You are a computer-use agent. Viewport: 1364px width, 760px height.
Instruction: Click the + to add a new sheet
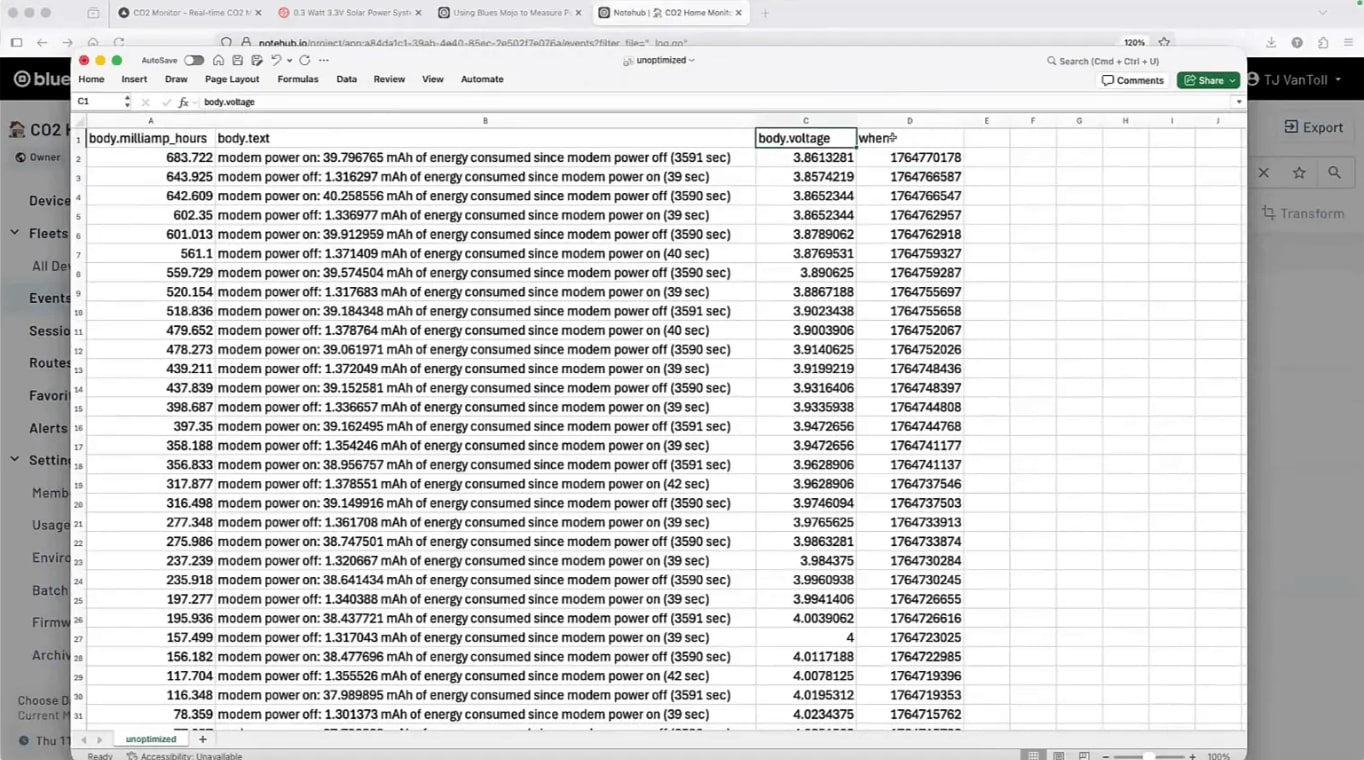[x=202, y=738]
